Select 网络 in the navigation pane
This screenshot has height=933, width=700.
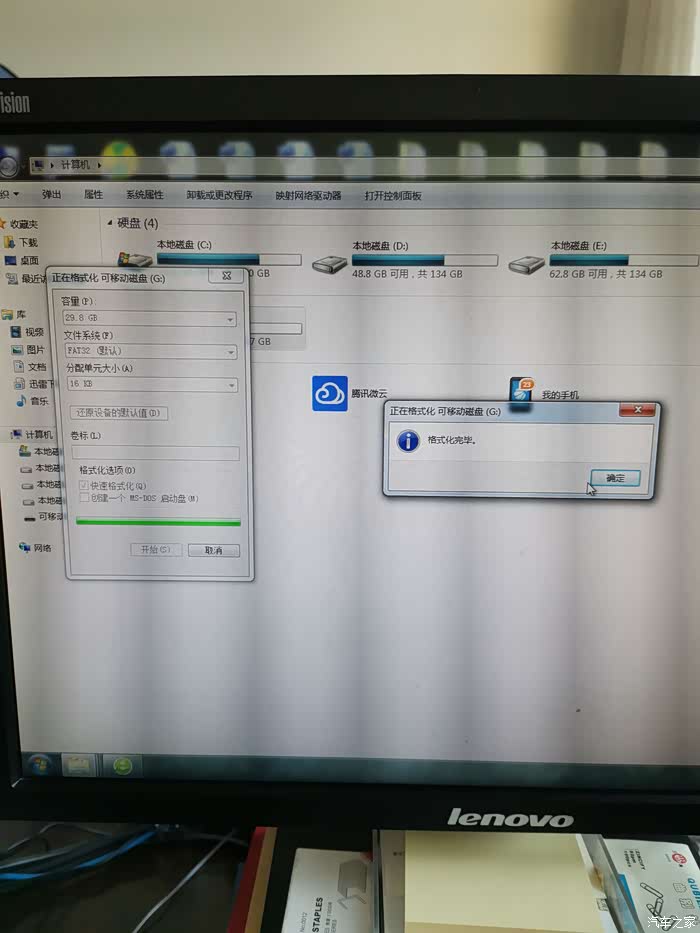tap(42, 548)
